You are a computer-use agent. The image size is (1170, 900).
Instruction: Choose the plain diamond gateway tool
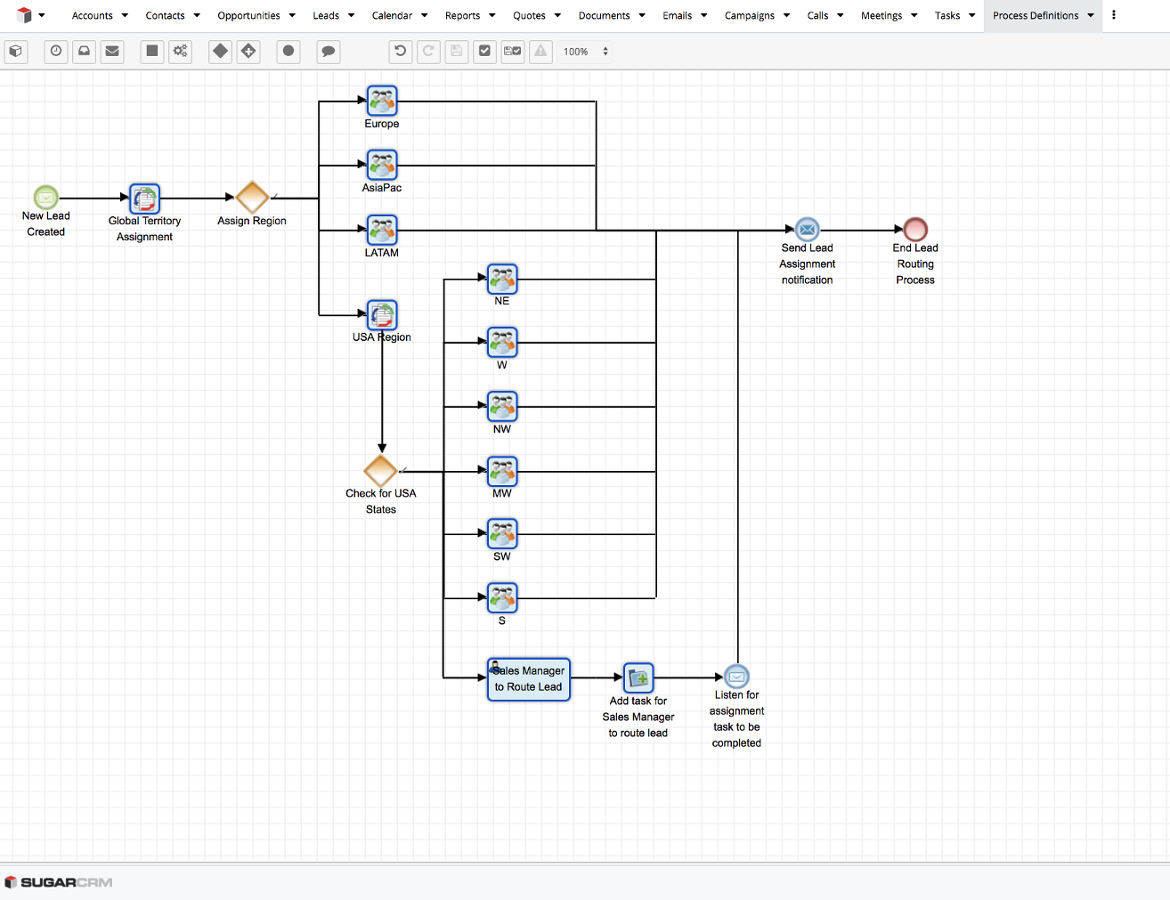pos(220,51)
